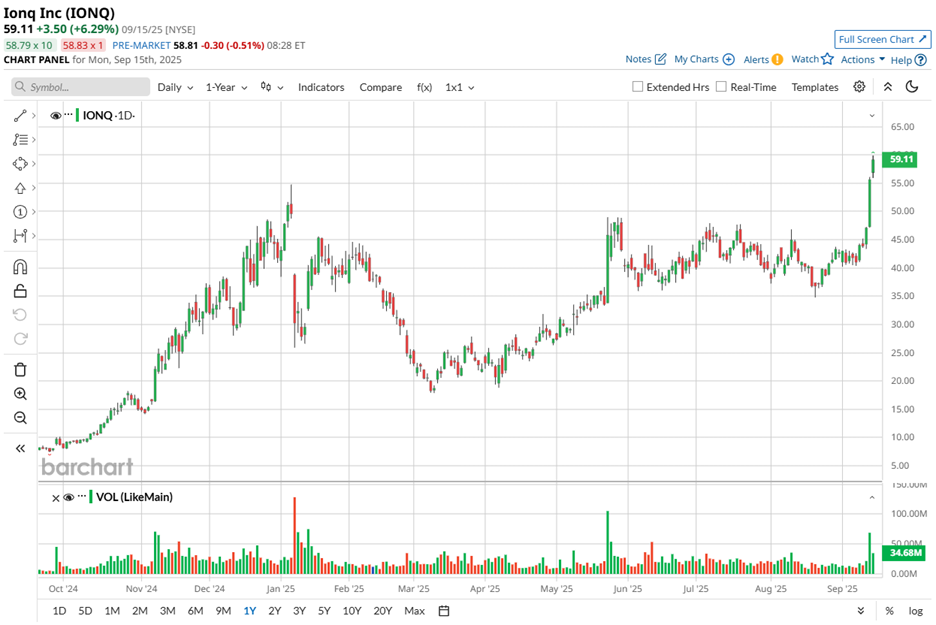936x625 pixels.
Task: Select the Max time range
Action: (414, 611)
